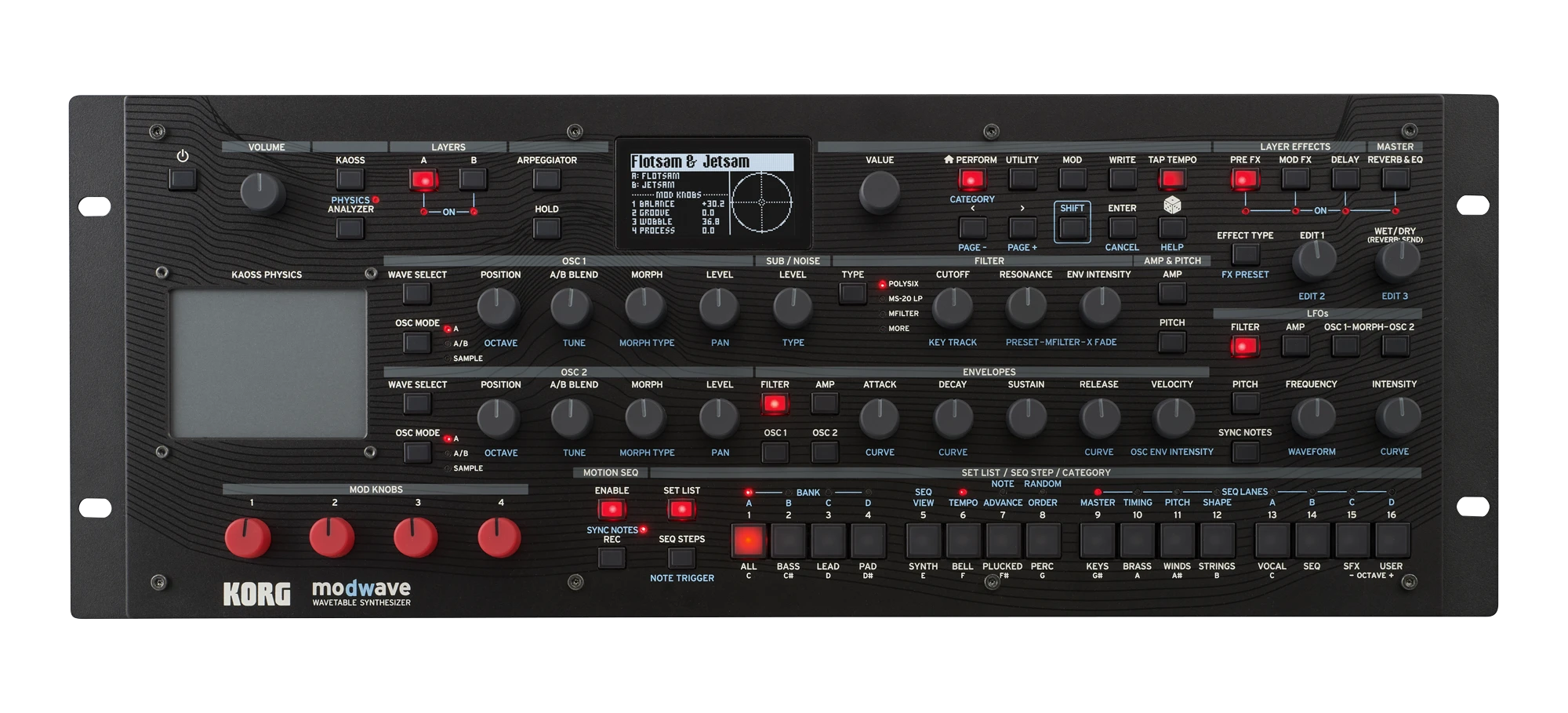Image resolution: width=1568 pixels, height=713 pixels.
Task: Cycle the filter TYPE selector button
Action: [x=852, y=293]
